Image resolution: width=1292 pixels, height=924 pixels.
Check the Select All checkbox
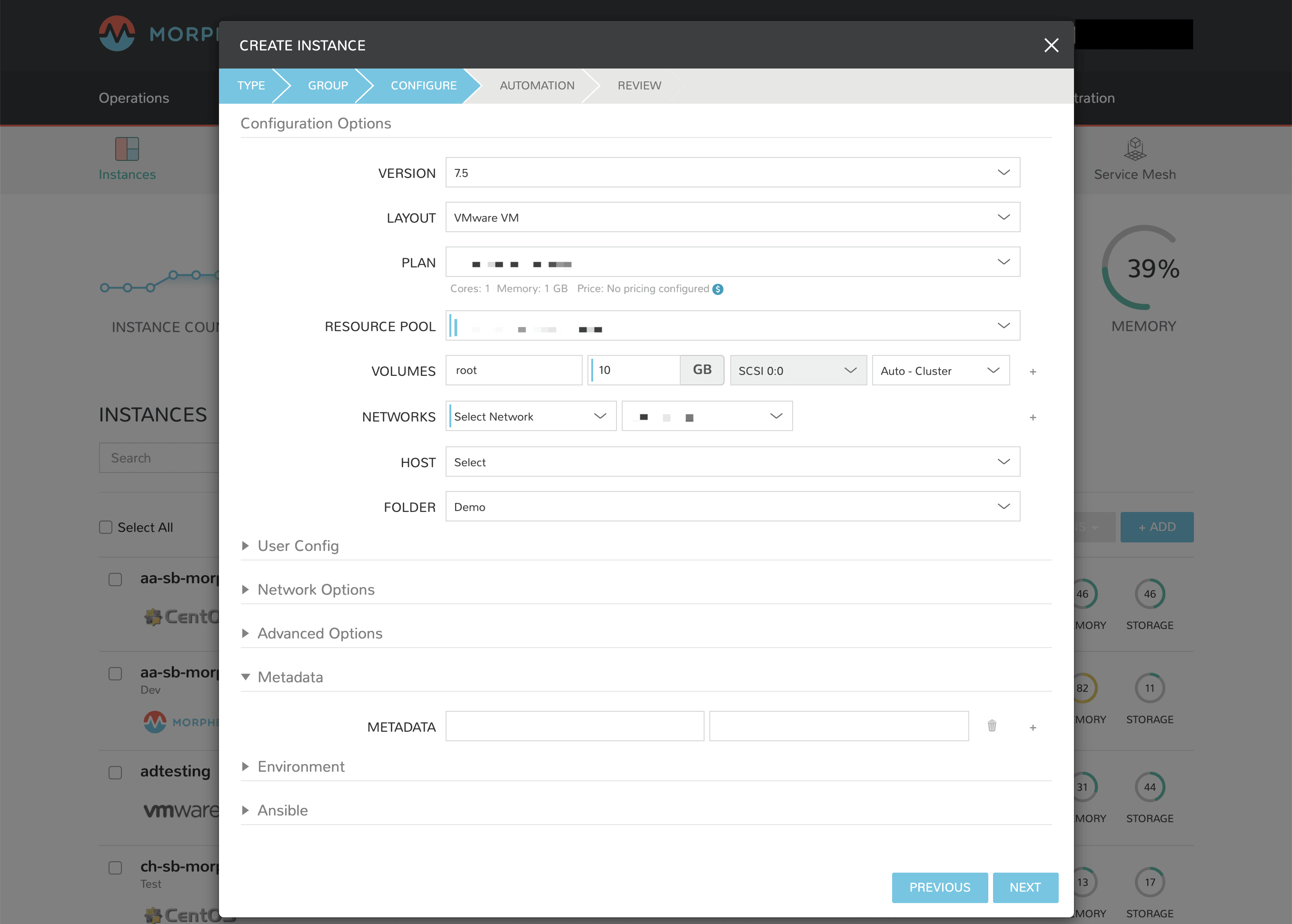tap(106, 528)
